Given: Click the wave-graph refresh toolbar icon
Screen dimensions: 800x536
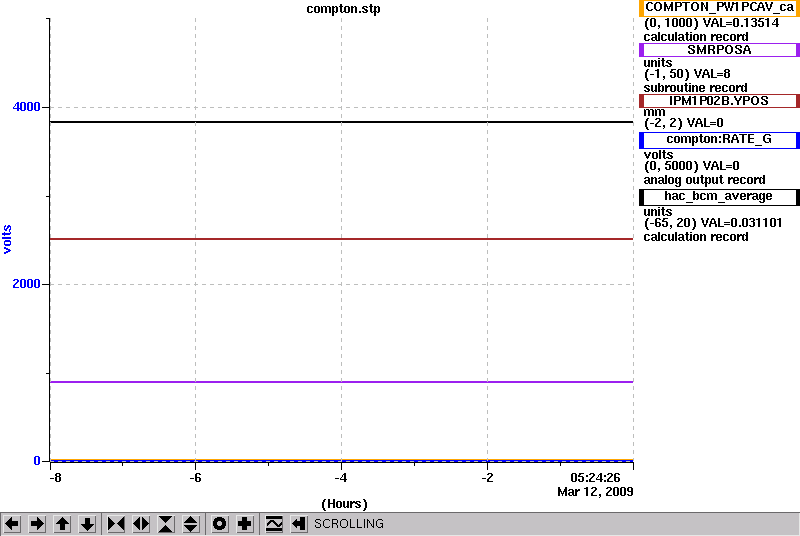Looking at the screenshot, I should tap(274, 524).
